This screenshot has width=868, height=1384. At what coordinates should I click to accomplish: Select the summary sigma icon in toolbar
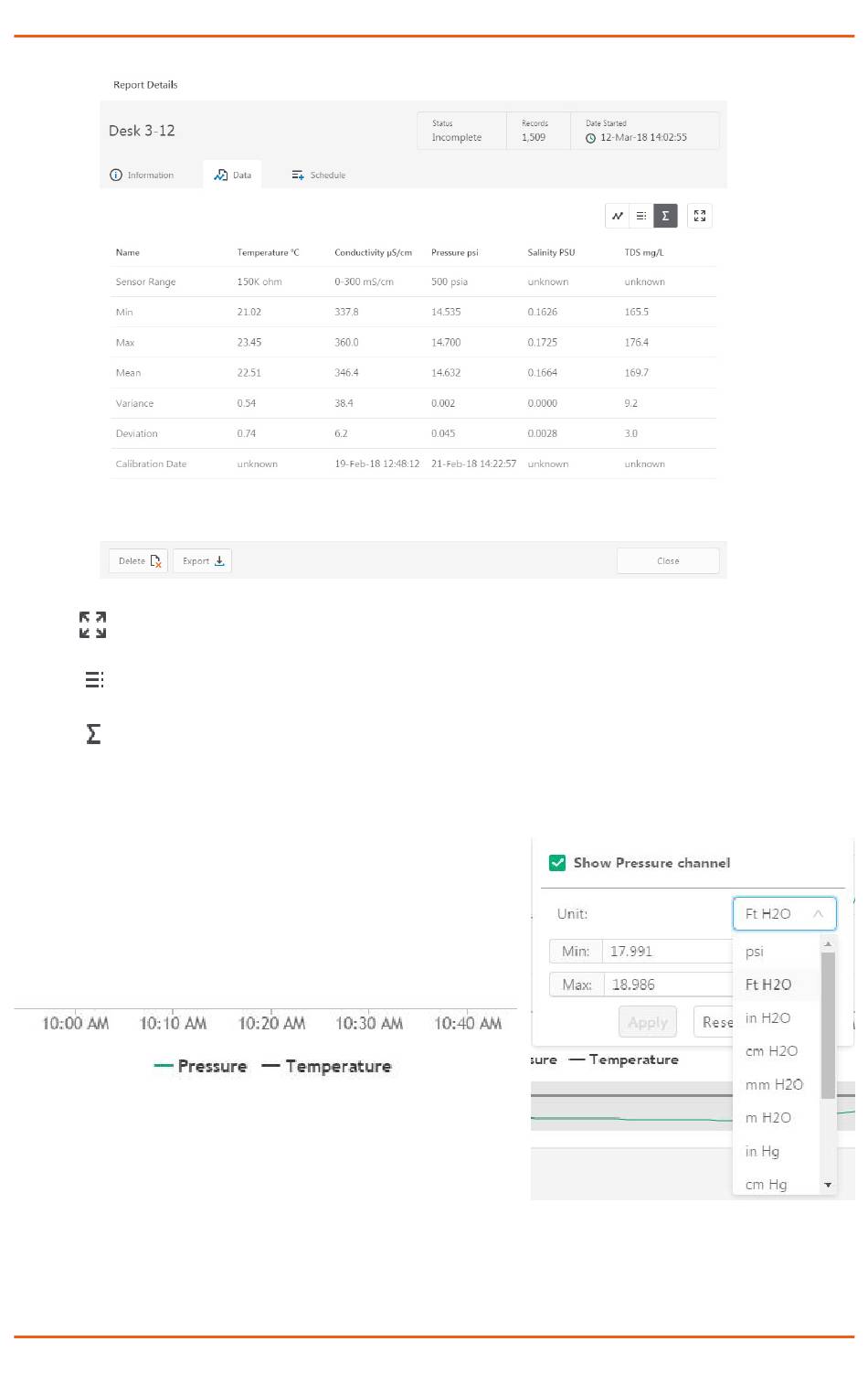[665, 216]
